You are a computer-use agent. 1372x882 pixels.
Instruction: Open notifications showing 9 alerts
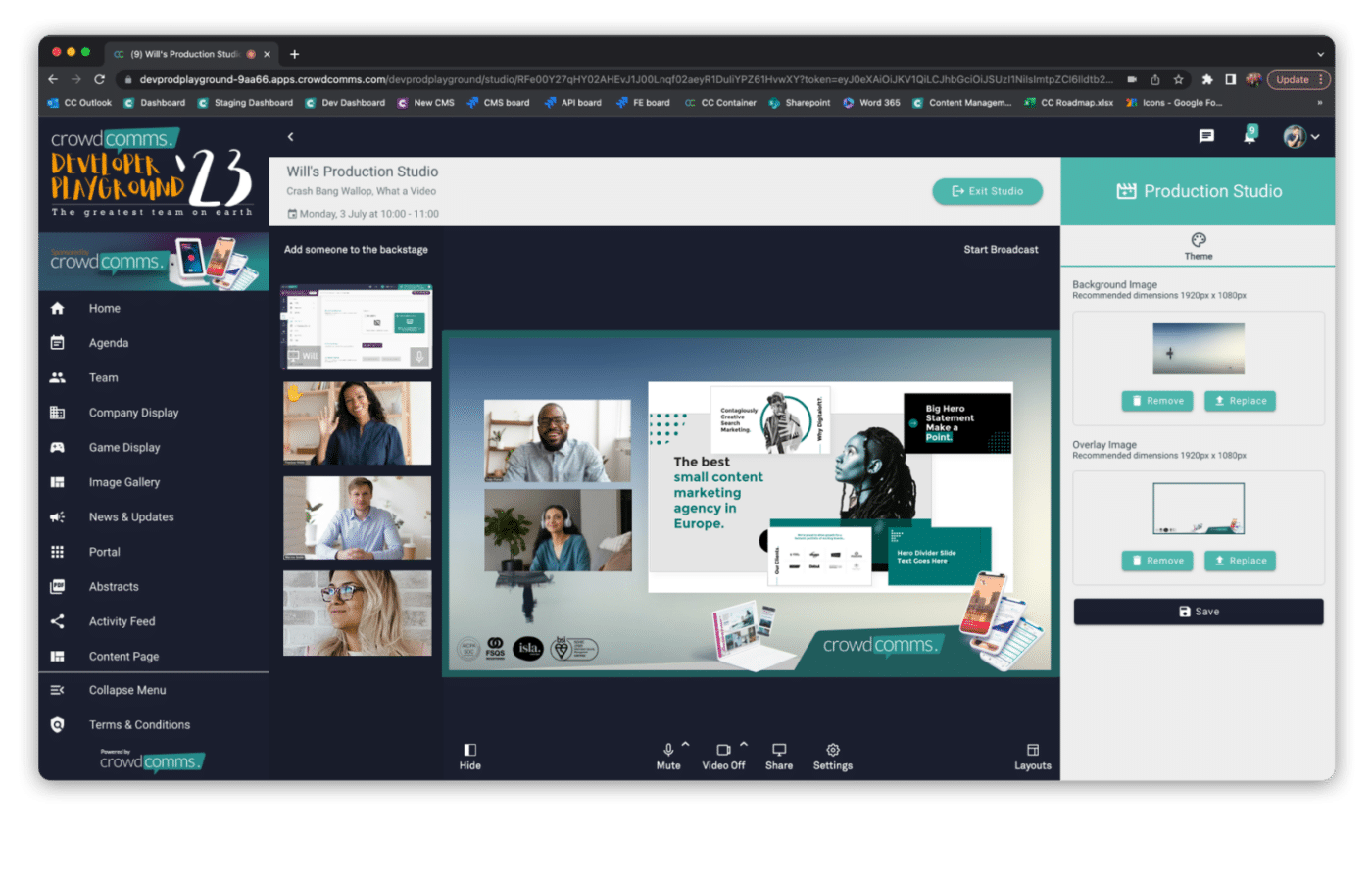click(x=1249, y=136)
